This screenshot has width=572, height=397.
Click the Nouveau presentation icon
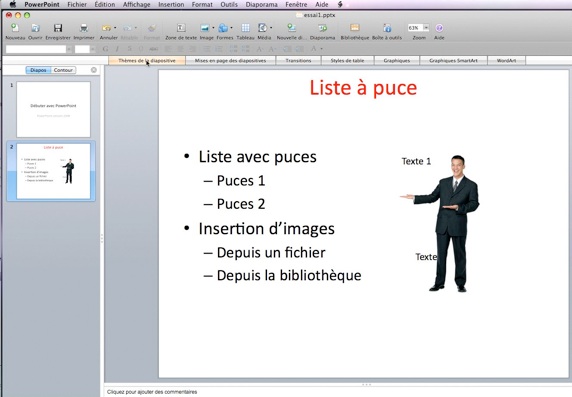15,28
